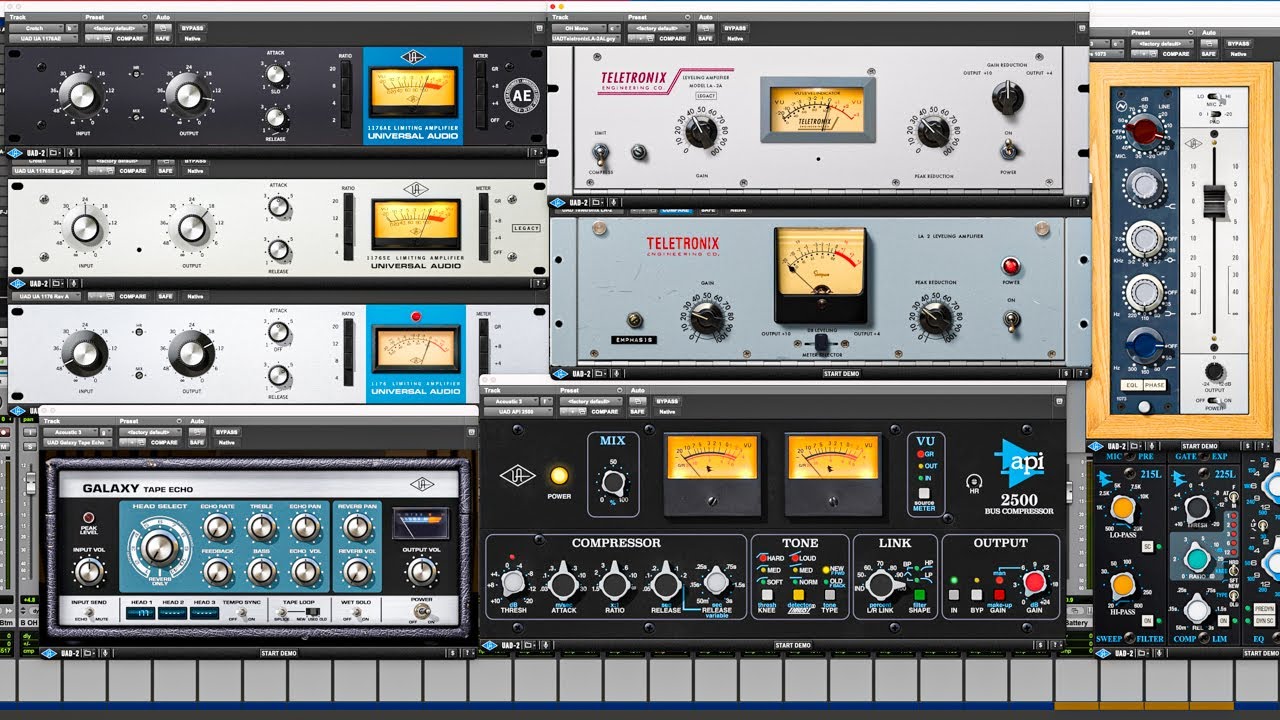Click the grey LA-2 Gain knob
This screenshot has width=1280, height=720.
[x=707, y=319]
